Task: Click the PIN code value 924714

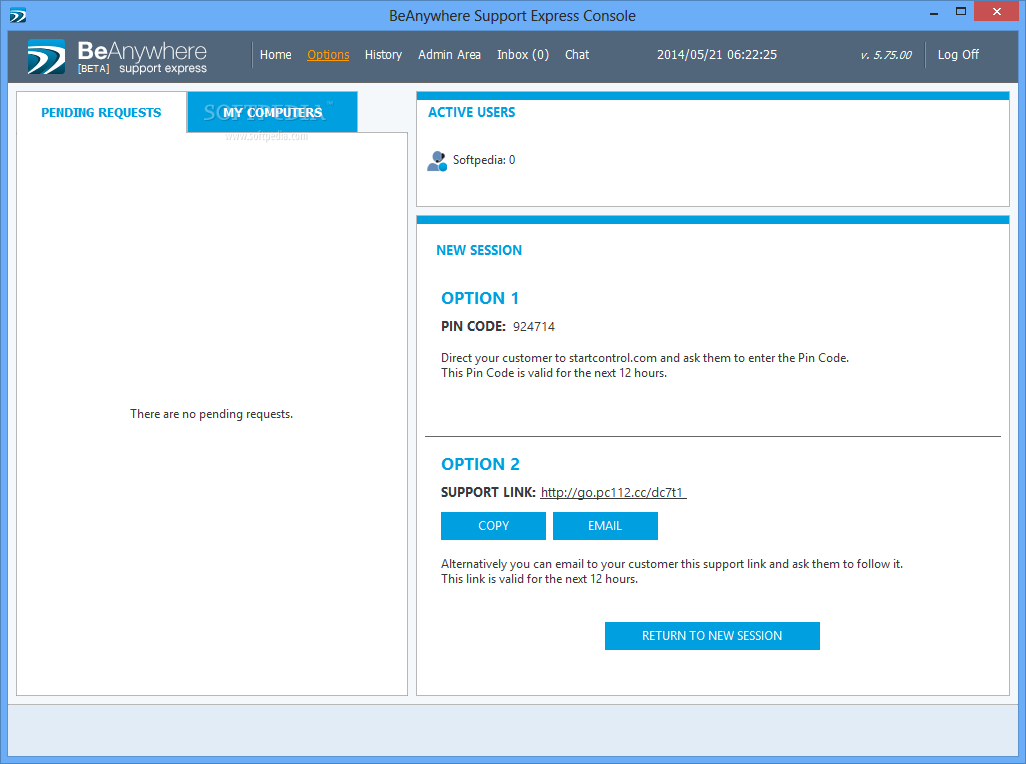Action: point(534,326)
